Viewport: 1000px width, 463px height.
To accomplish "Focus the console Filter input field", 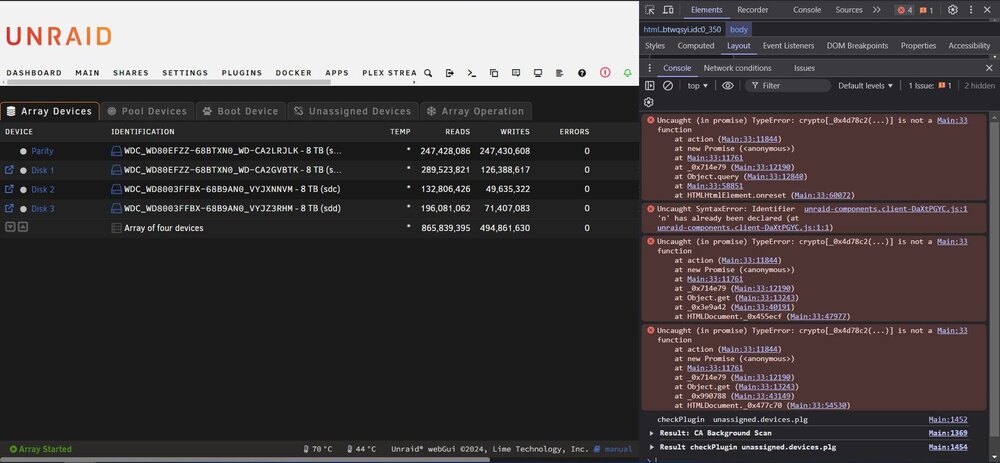I will point(788,85).
